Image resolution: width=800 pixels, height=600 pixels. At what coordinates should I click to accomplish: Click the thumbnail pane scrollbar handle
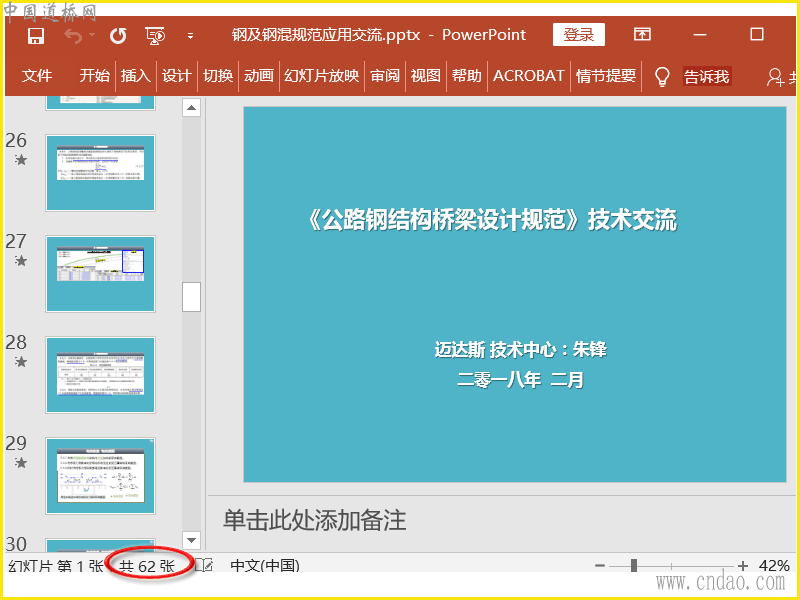pos(191,297)
